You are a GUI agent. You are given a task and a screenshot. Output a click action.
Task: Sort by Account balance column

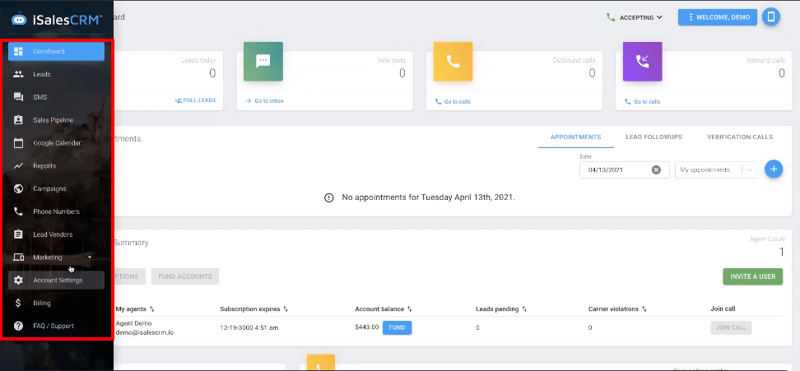pos(383,309)
